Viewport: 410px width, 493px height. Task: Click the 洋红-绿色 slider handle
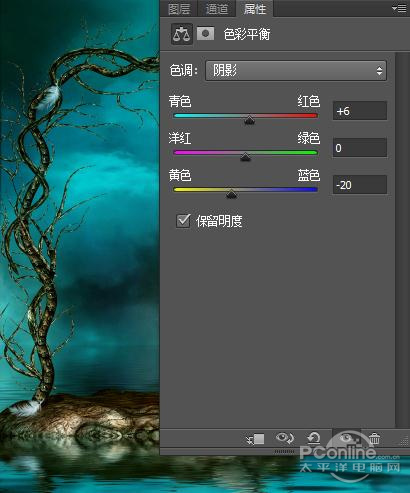click(245, 157)
